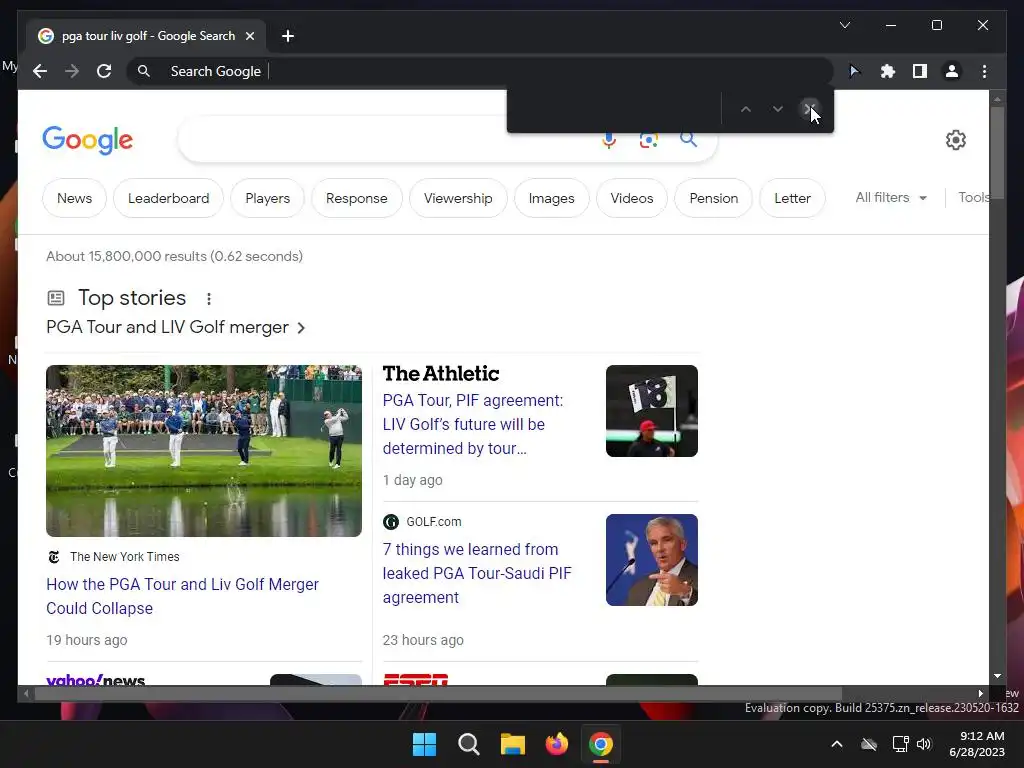The width and height of the screenshot is (1024, 768).
Task: Open the volume speaker tray icon
Action: click(924, 744)
